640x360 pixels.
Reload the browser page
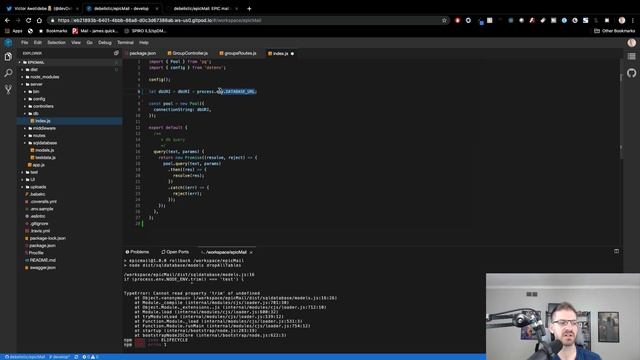point(28,20)
